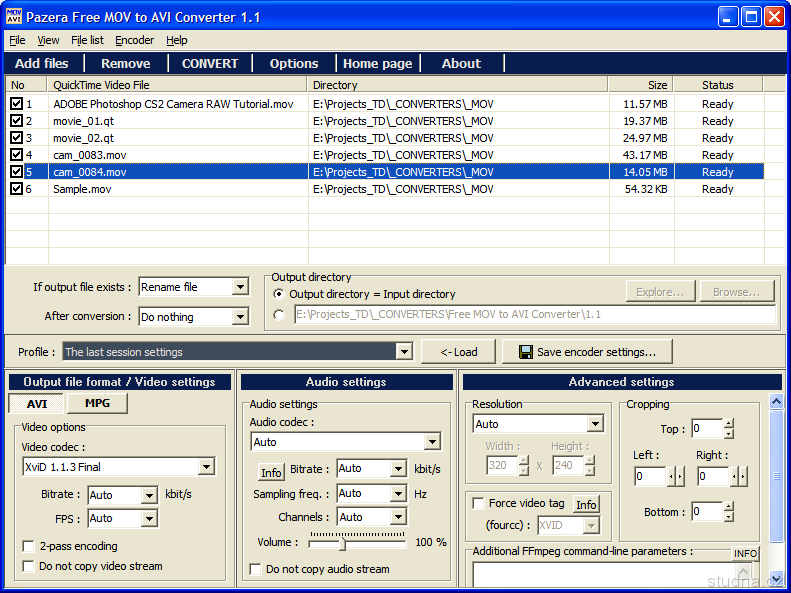Viewport: 791px width, 593px height.
Task: Select Output directory = Input directory radio
Action: click(x=279, y=294)
